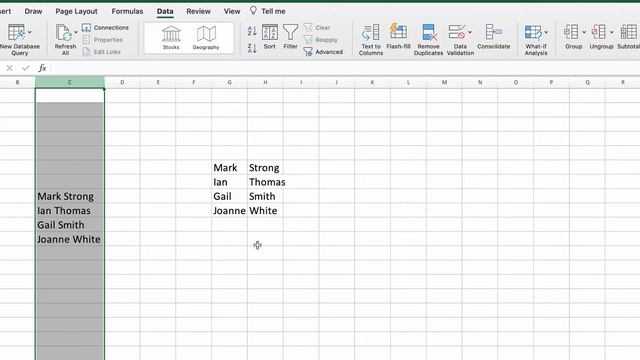The image size is (640, 360).
Task: Group the selected rows or columns
Action: pyautogui.click(x=573, y=37)
